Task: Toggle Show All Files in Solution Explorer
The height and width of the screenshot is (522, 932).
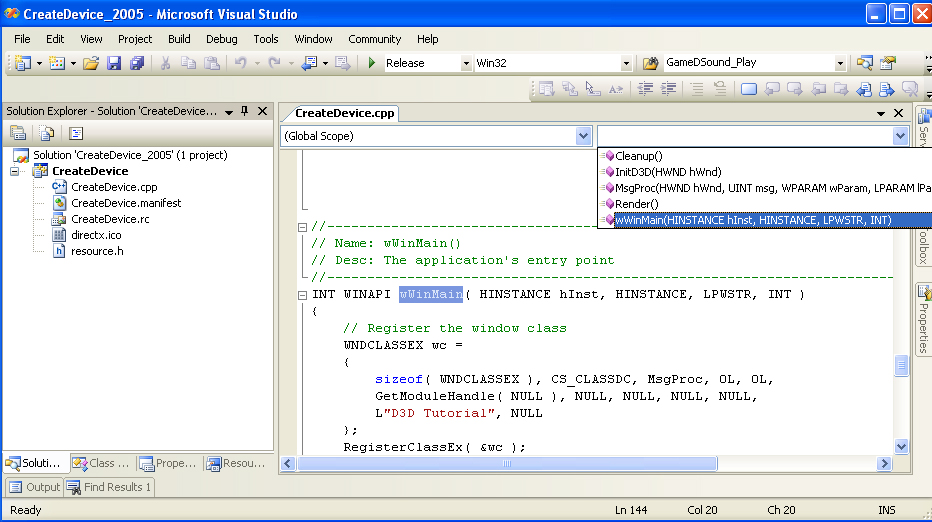Action: point(46,133)
